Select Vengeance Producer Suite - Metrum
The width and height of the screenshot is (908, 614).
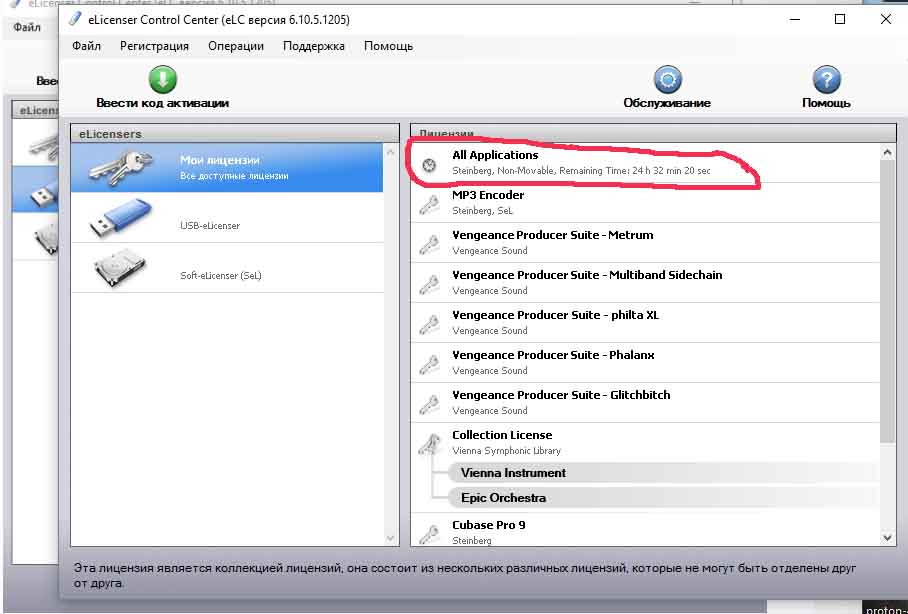coord(645,243)
